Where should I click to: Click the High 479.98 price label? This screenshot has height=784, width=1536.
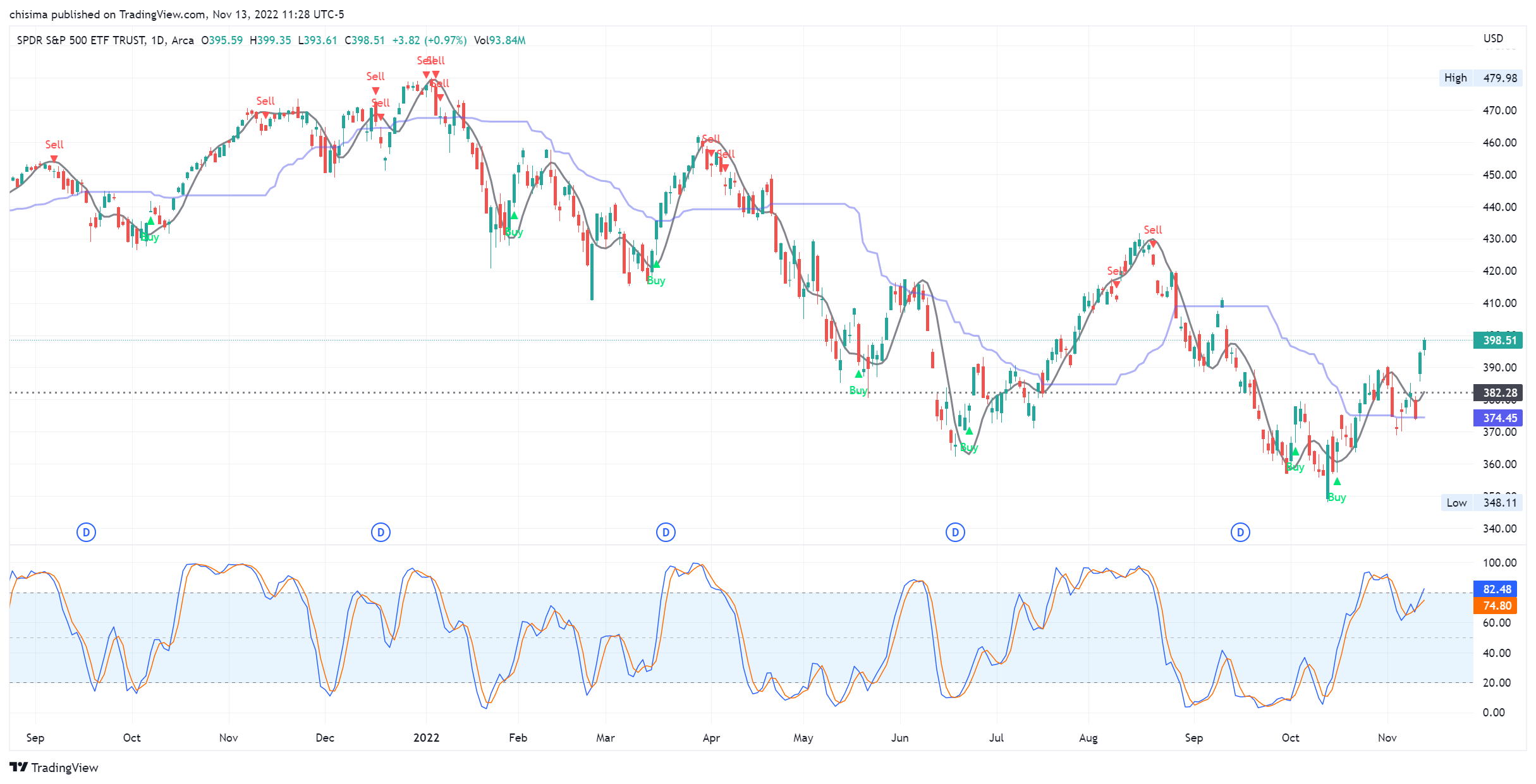click(1480, 78)
